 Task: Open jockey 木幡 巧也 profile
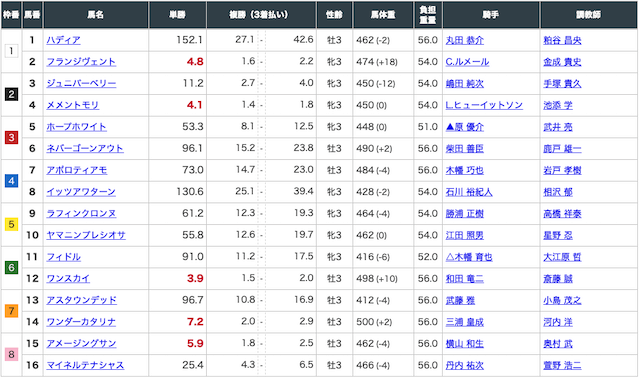(x=464, y=170)
